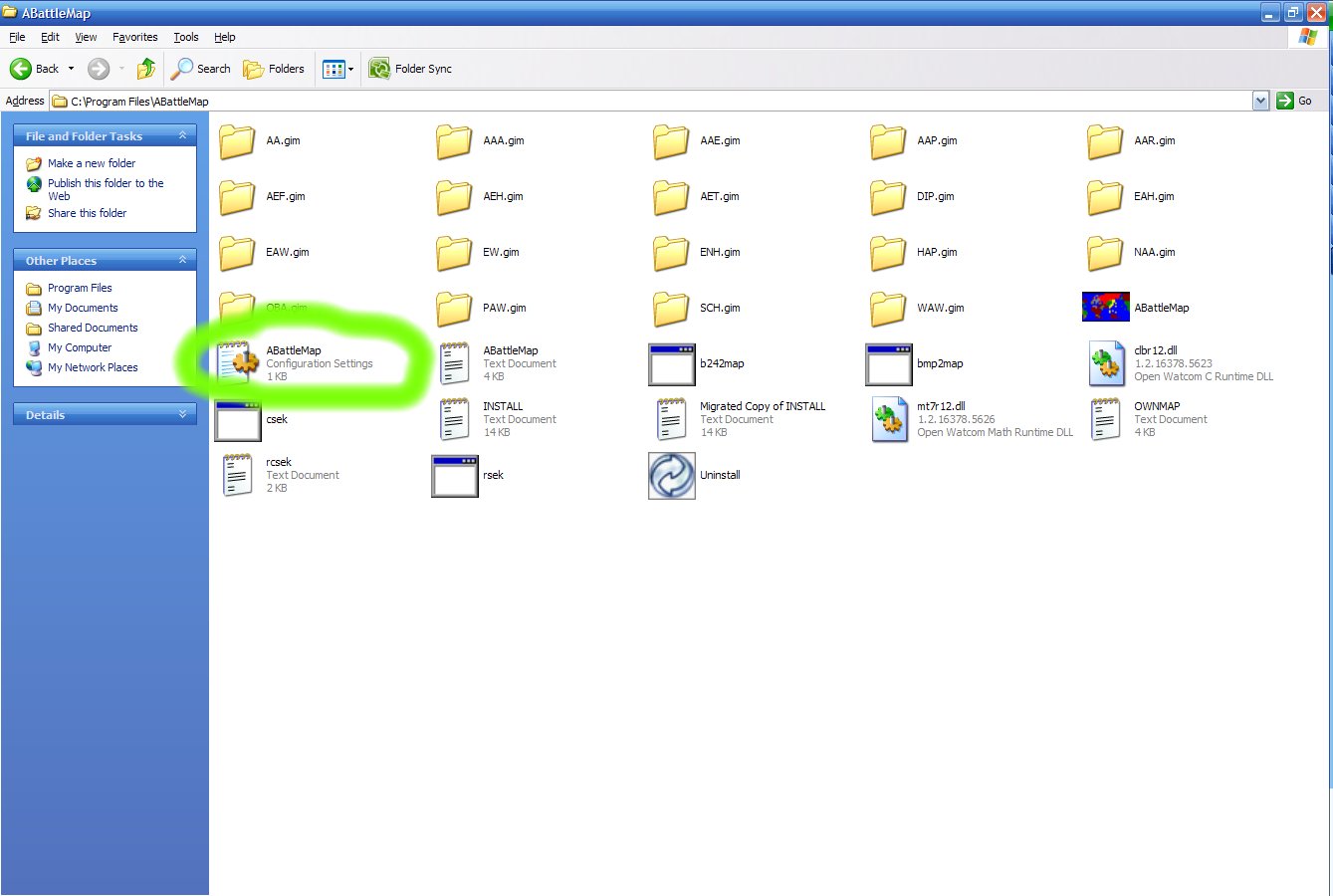Select the bmp2map program icon
This screenshot has height=896, width=1333.
[x=889, y=364]
